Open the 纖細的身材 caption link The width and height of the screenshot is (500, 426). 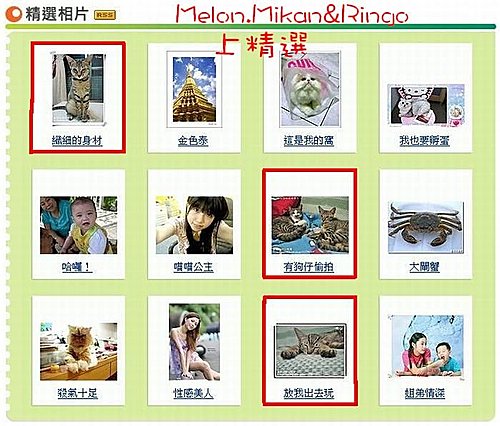pyautogui.click(x=77, y=141)
